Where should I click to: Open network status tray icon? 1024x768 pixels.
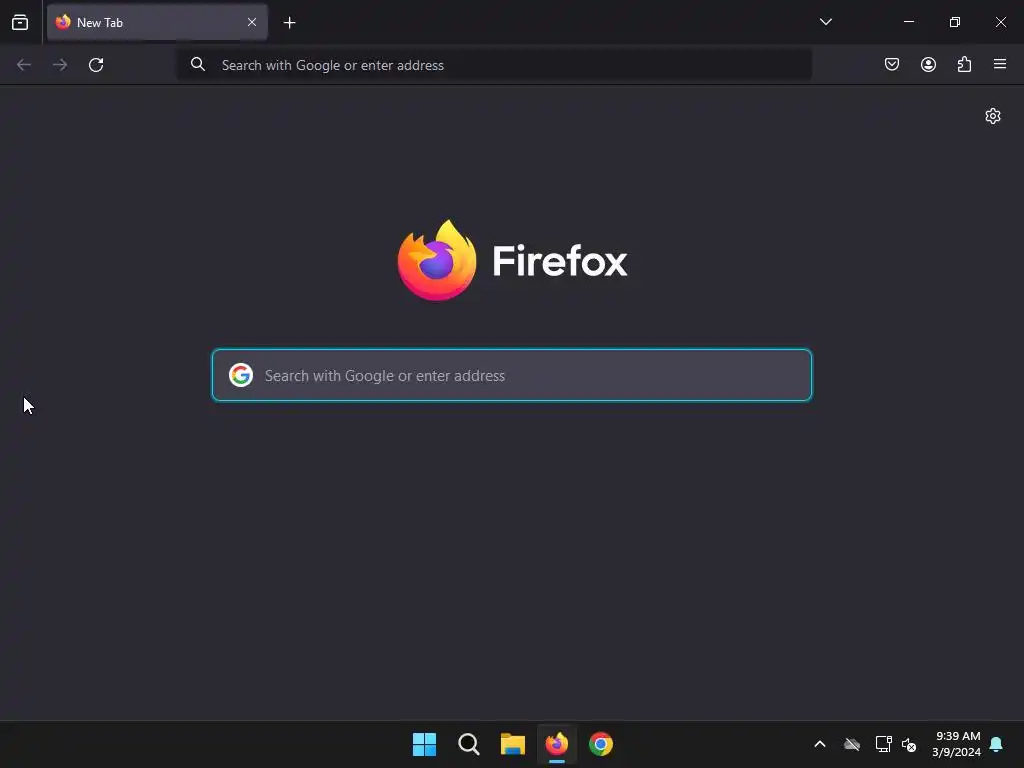[x=884, y=744]
